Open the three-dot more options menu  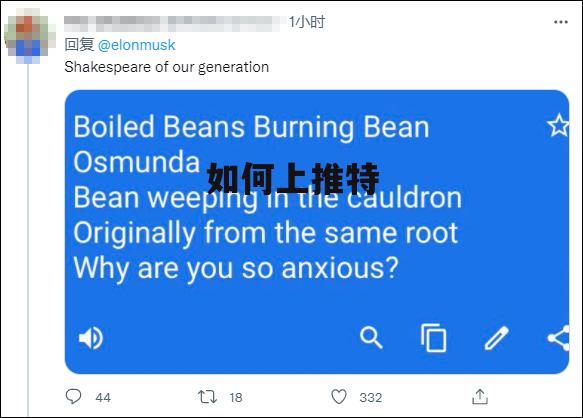point(561,22)
